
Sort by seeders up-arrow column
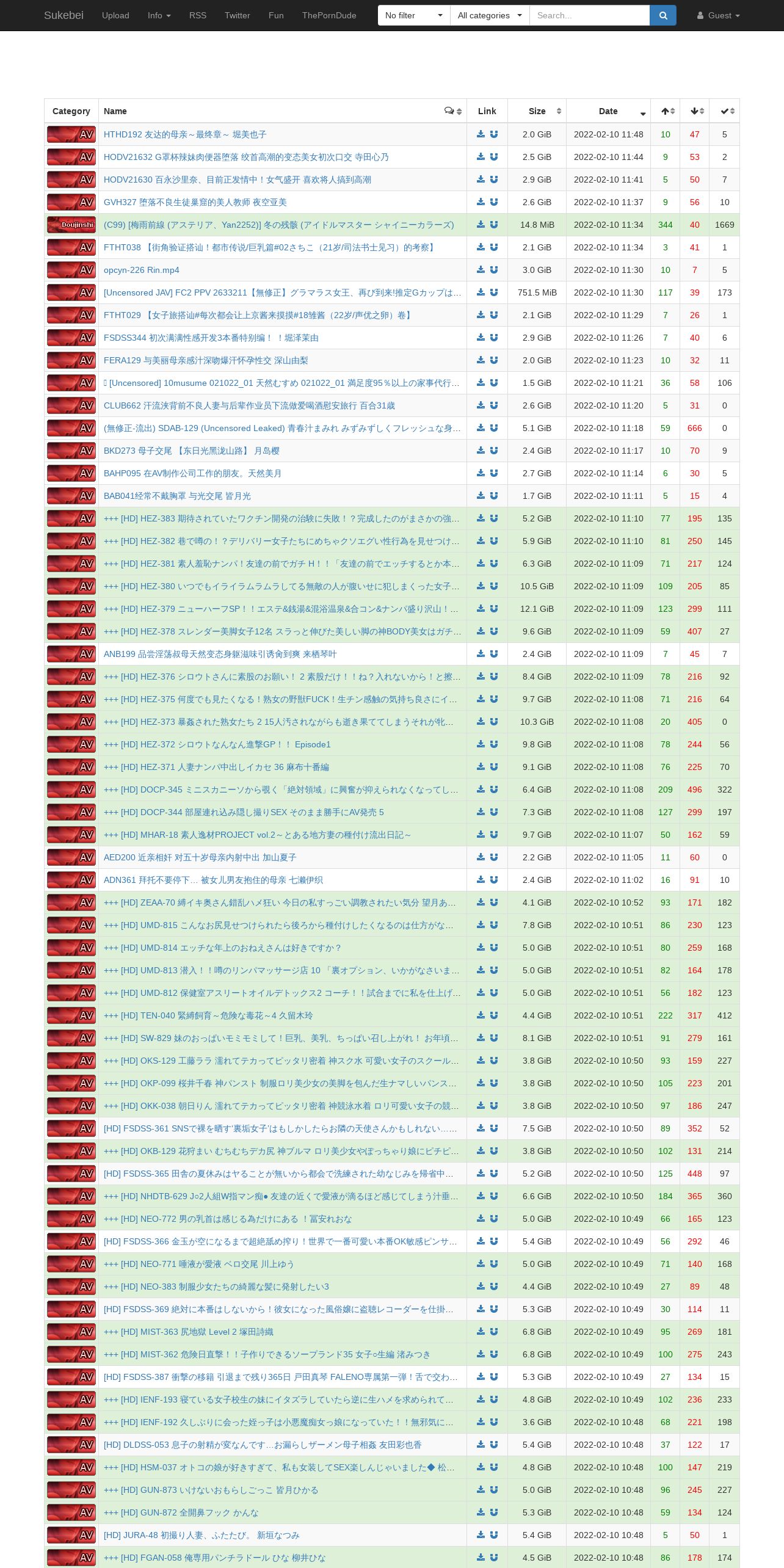click(666, 111)
